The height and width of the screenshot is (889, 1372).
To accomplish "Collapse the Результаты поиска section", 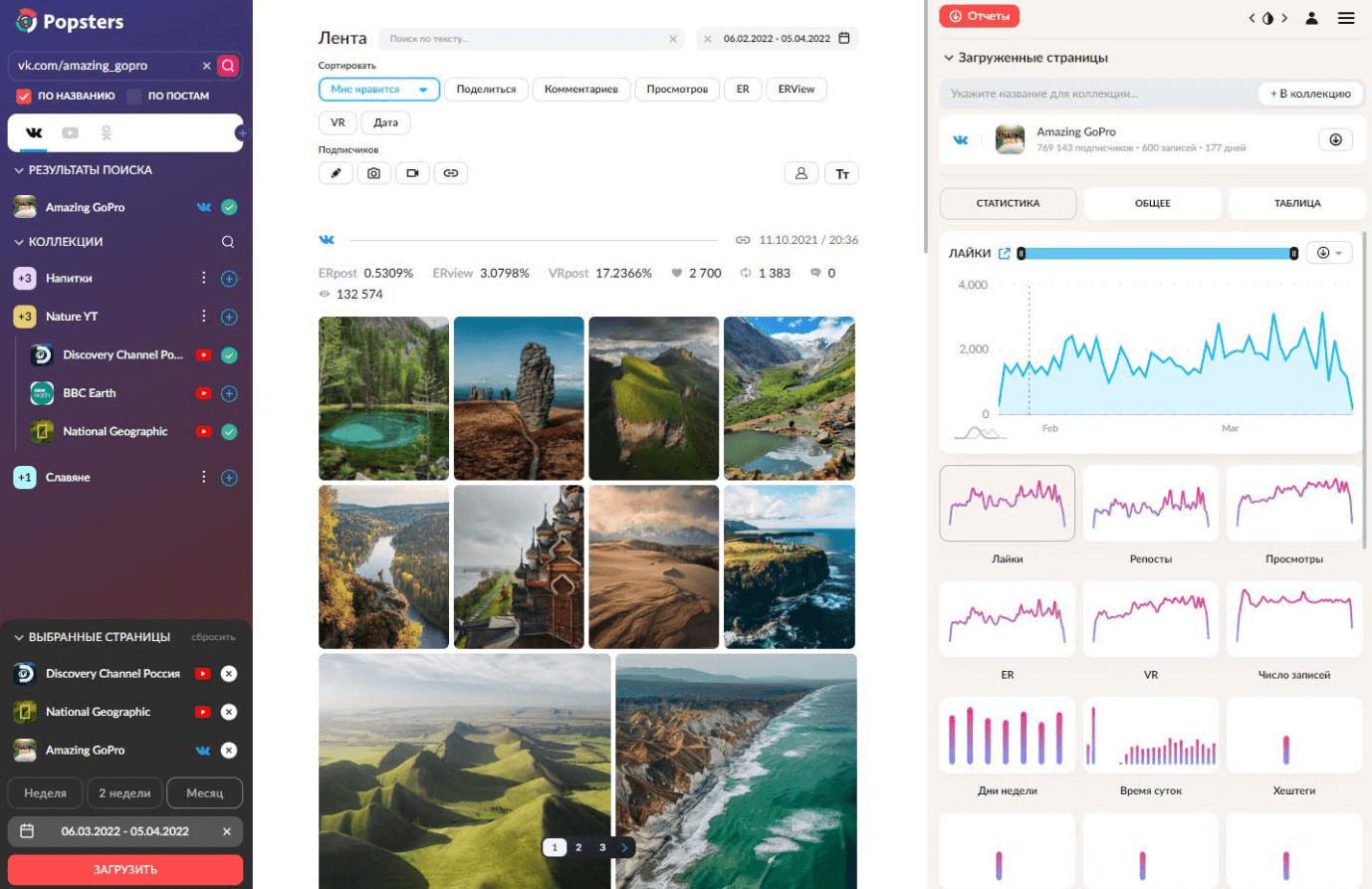I will coord(18,170).
